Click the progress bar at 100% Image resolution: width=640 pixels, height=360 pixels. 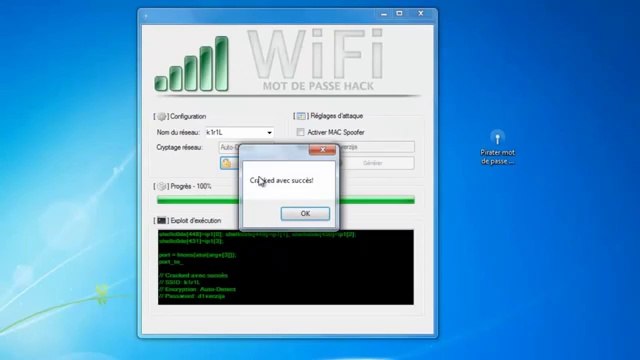(x=286, y=200)
